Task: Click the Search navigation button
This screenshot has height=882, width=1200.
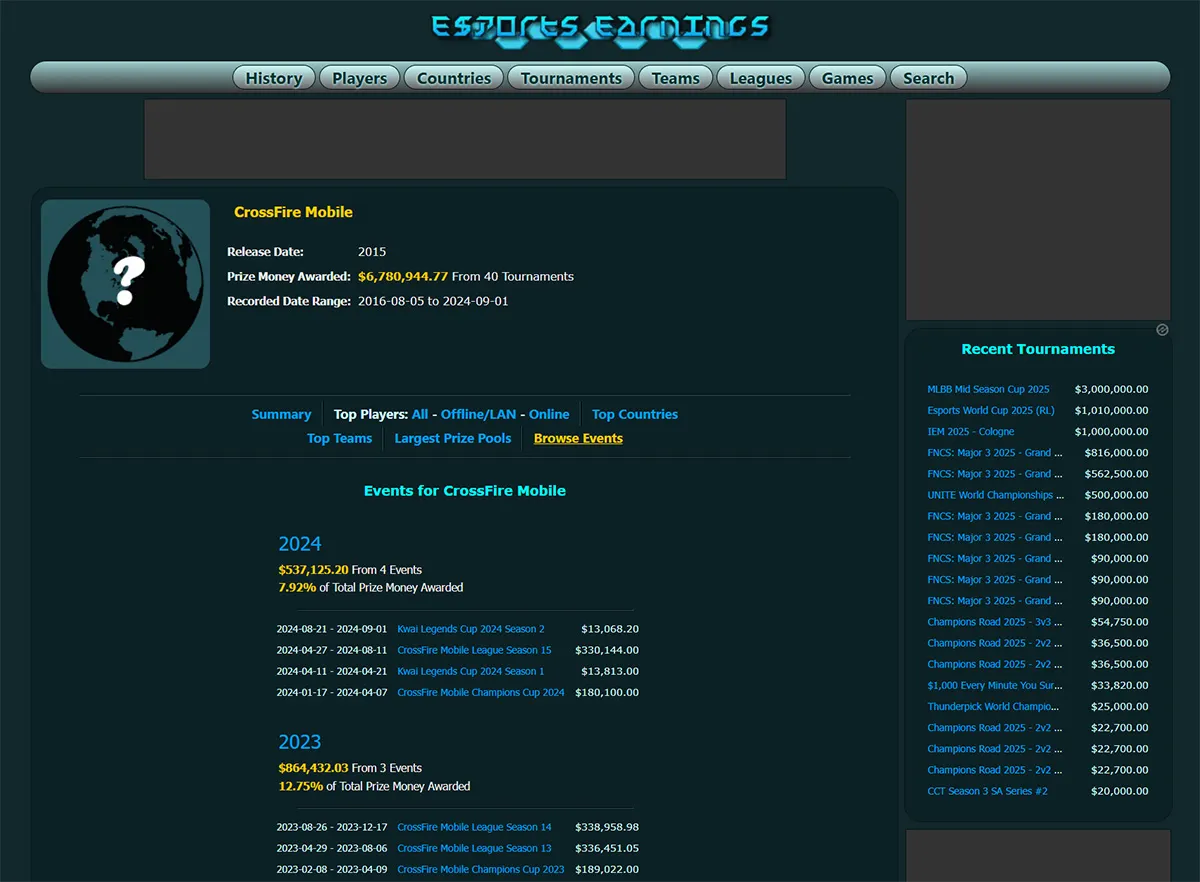Action: pyautogui.click(x=928, y=78)
